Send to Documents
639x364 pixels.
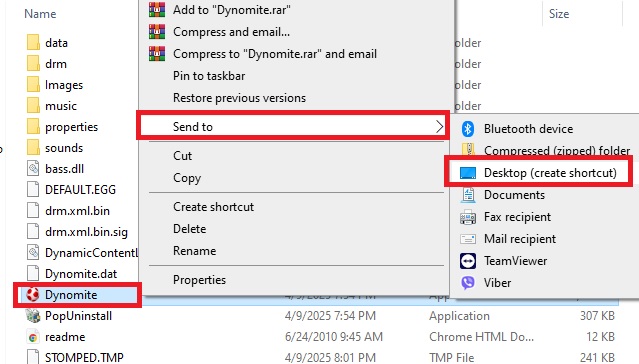tap(514, 195)
